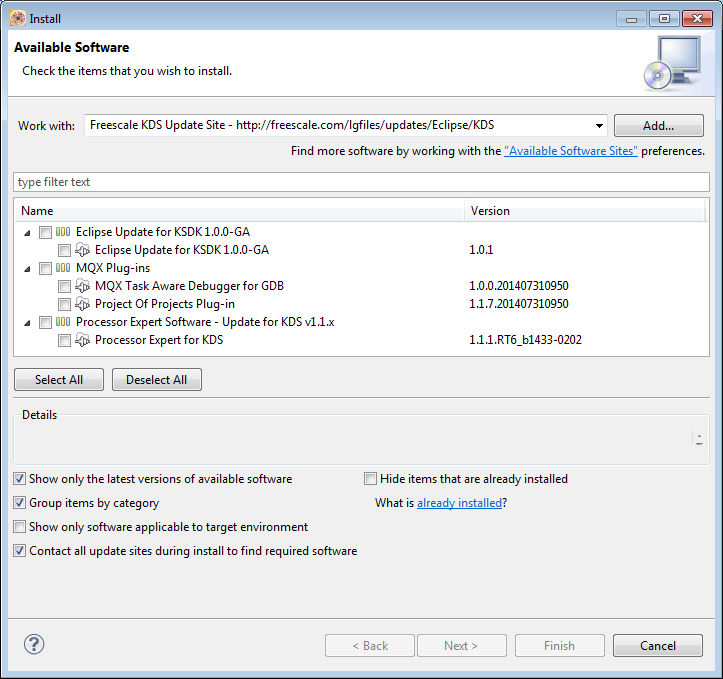Enable Show only software applicable to target environment

[19, 526]
